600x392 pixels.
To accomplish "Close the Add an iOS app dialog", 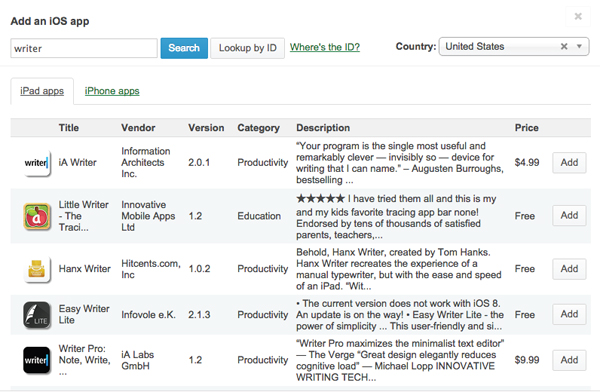I will pos(578,16).
